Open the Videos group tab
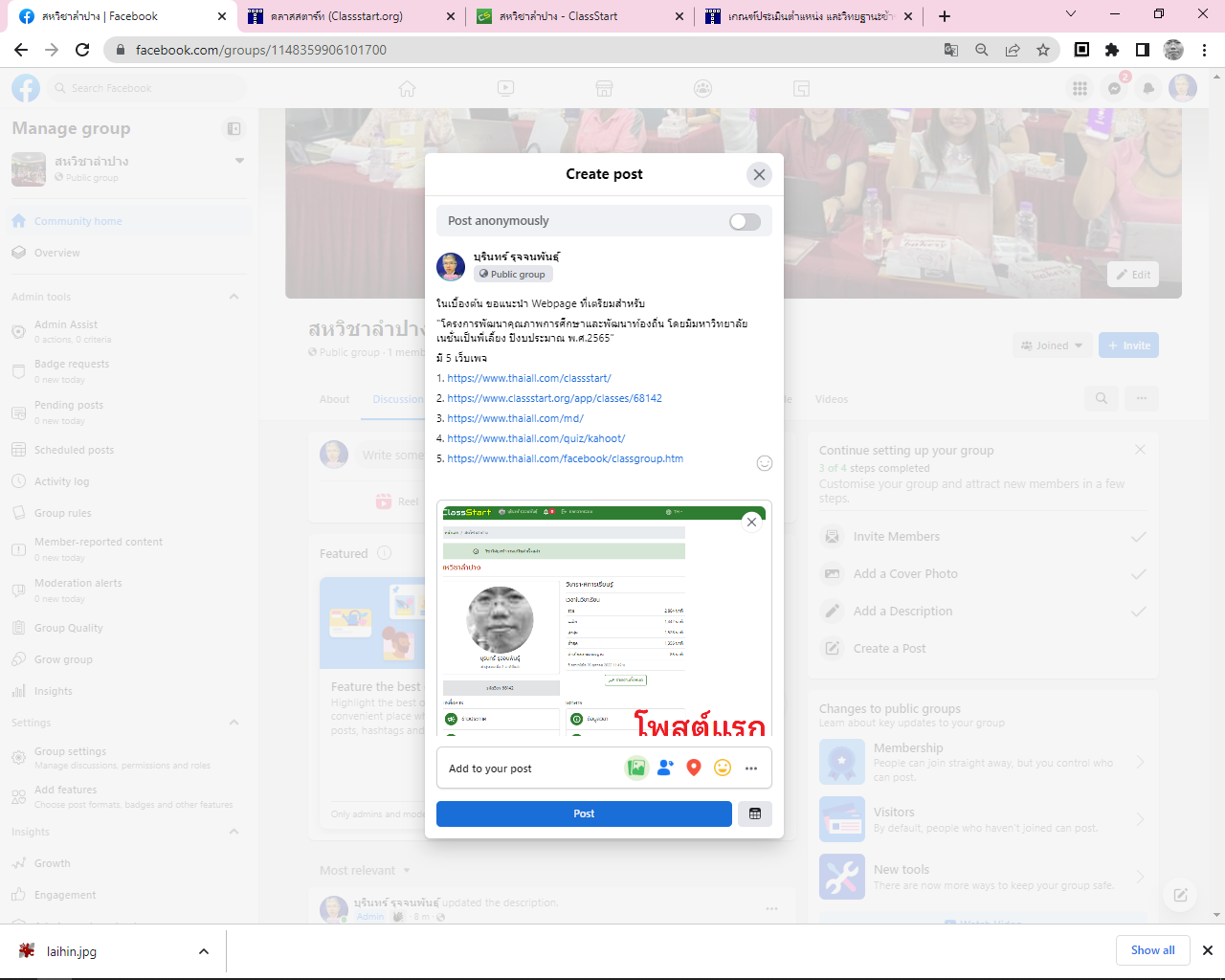The image size is (1225, 980). 832,399
